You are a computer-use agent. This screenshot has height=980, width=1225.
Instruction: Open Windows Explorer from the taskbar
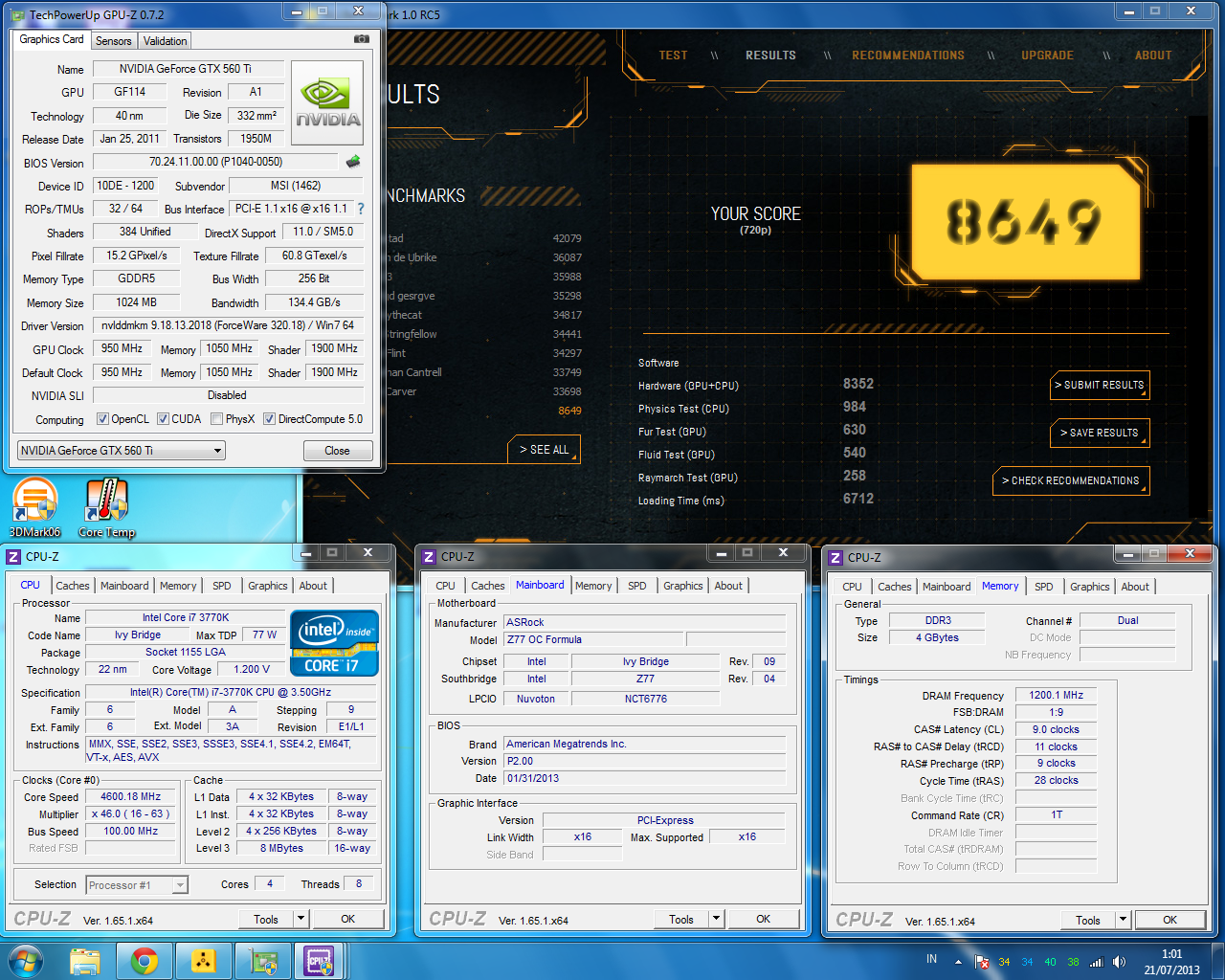pyautogui.click(x=85, y=961)
